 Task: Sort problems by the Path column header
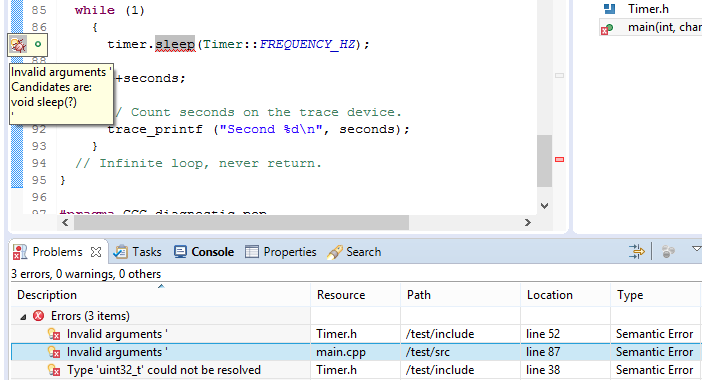pos(460,295)
